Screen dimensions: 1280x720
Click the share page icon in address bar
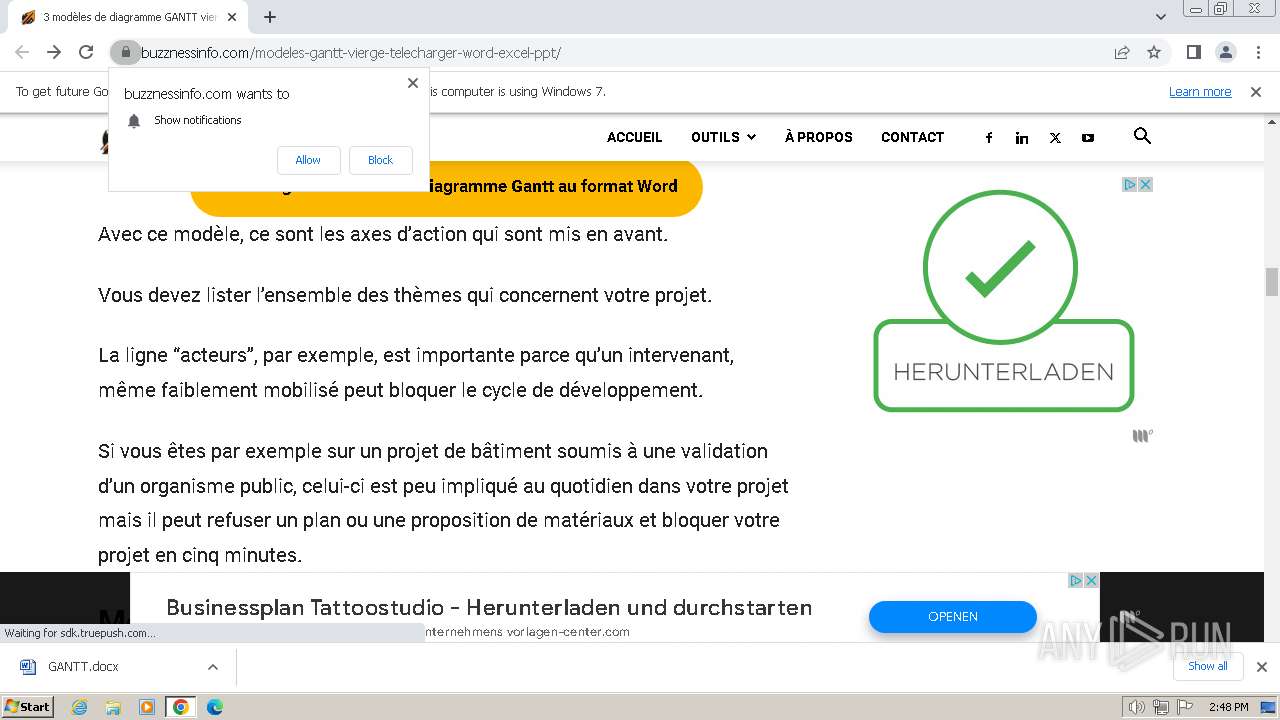coord(1122,53)
